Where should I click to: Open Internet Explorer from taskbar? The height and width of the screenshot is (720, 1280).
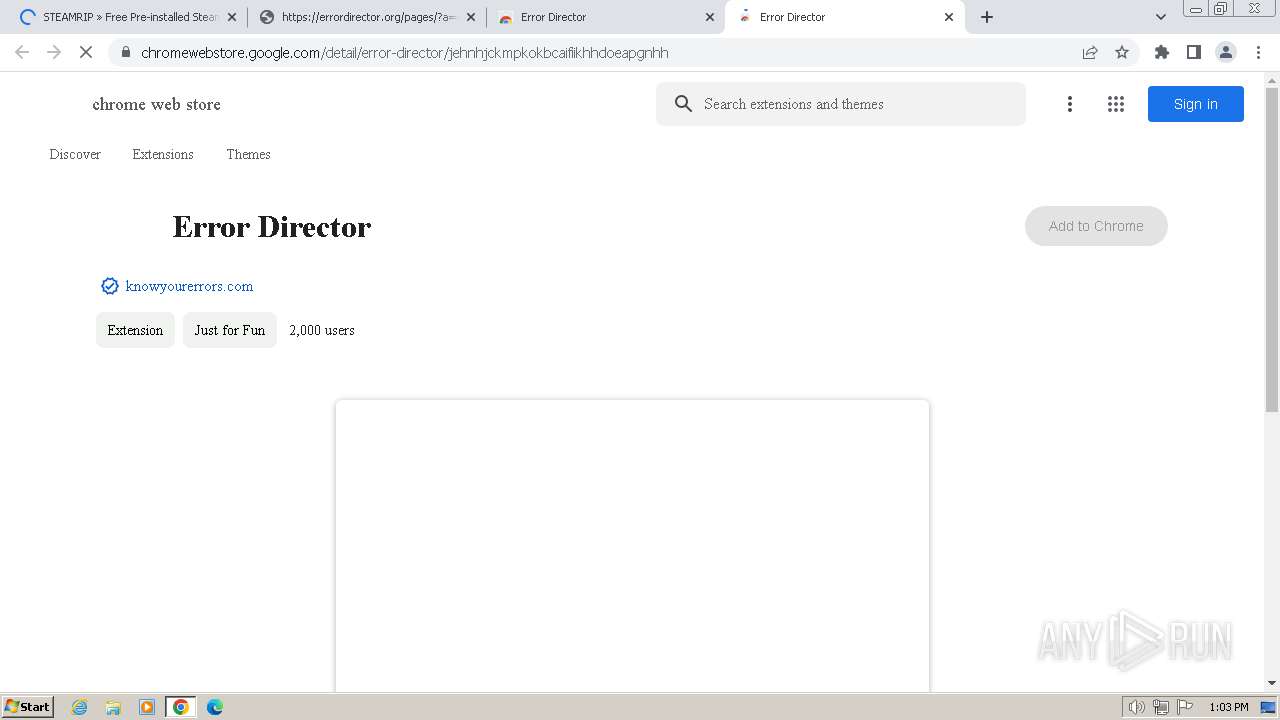click(80, 707)
